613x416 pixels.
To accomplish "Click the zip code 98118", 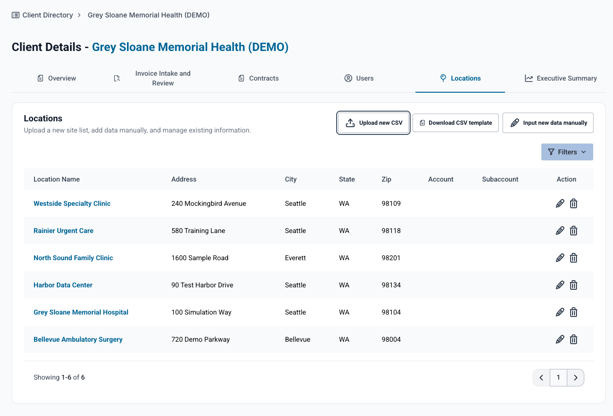I will (391, 231).
